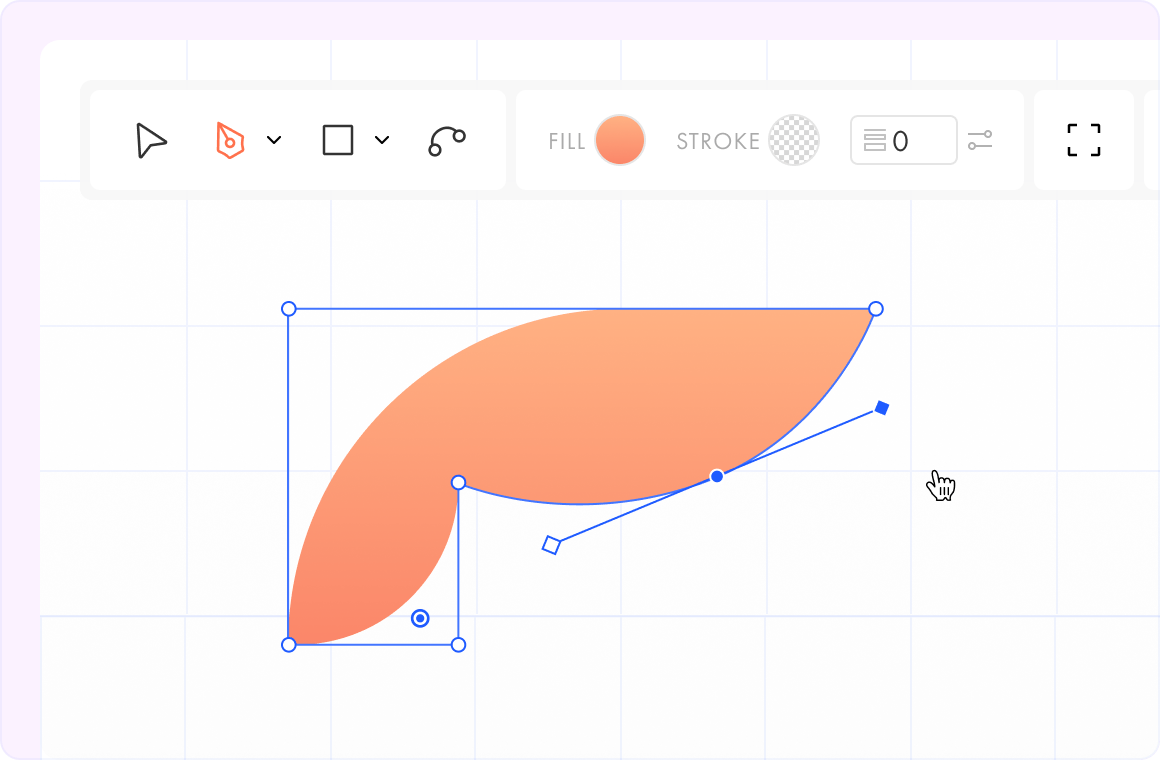
Task: Select the filled anchor on the curve
Action: click(x=717, y=476)
